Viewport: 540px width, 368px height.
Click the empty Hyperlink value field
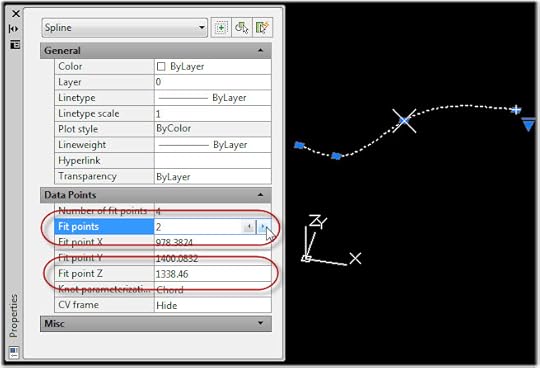(212, 160)
